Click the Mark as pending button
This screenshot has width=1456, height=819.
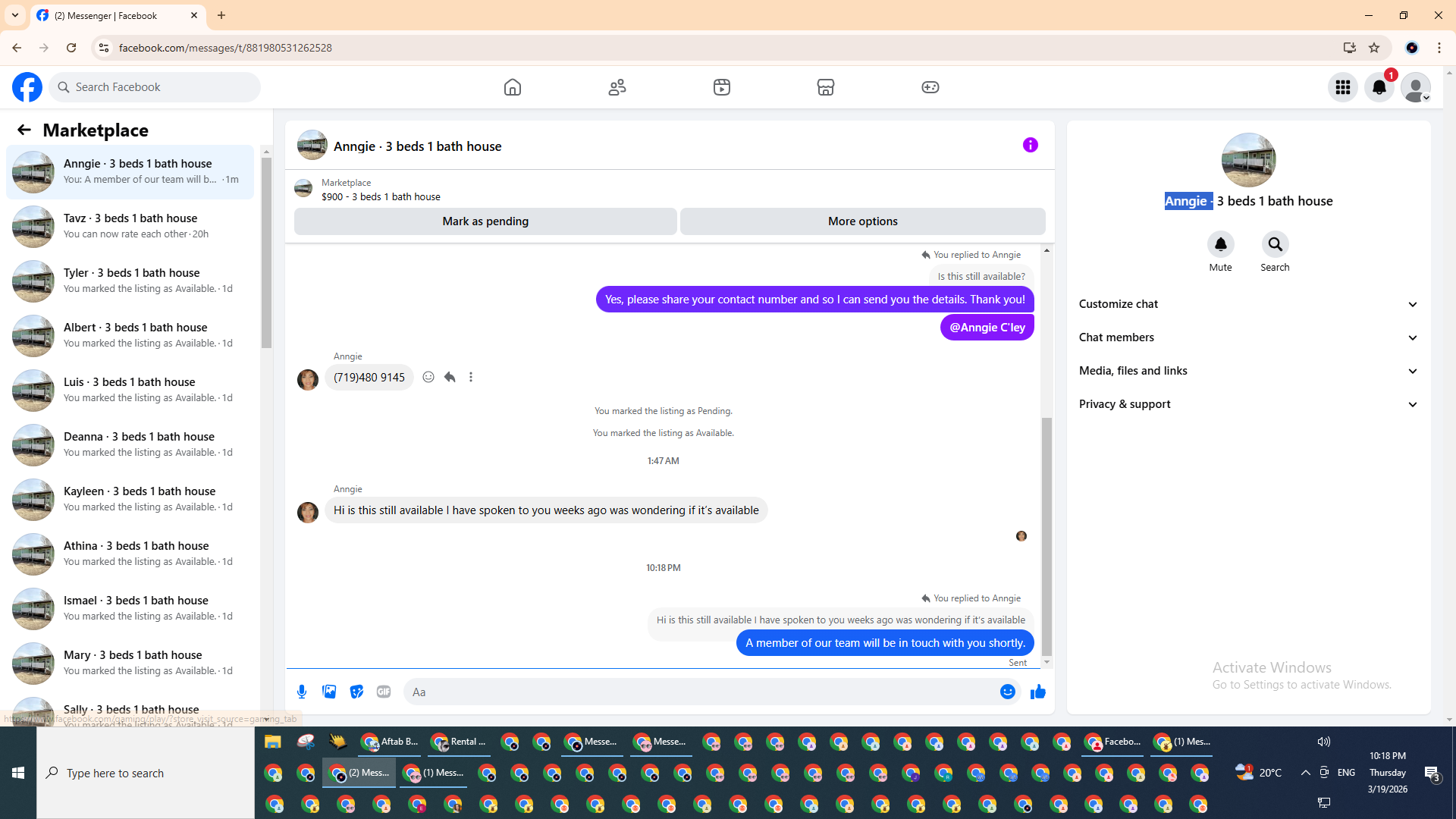pos(485,221)
